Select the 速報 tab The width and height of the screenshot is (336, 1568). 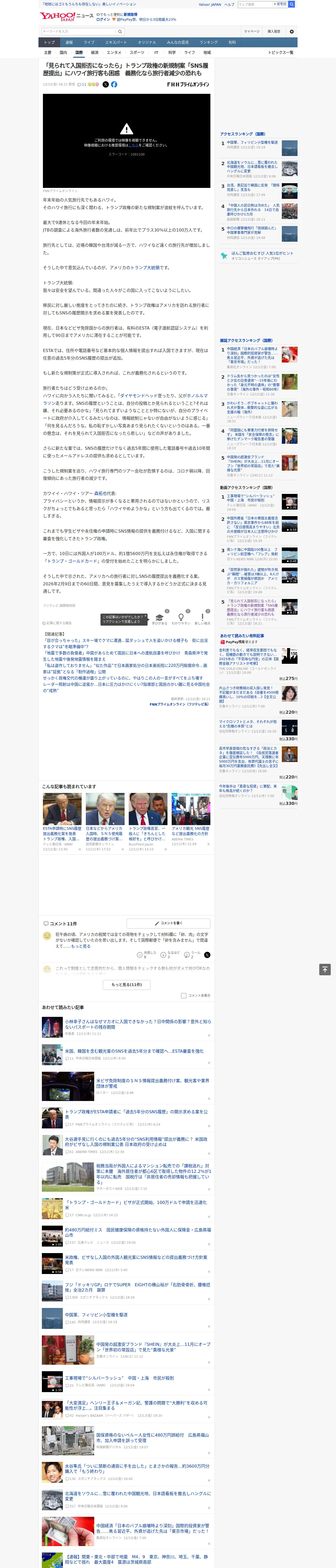(x=69, y=43)
